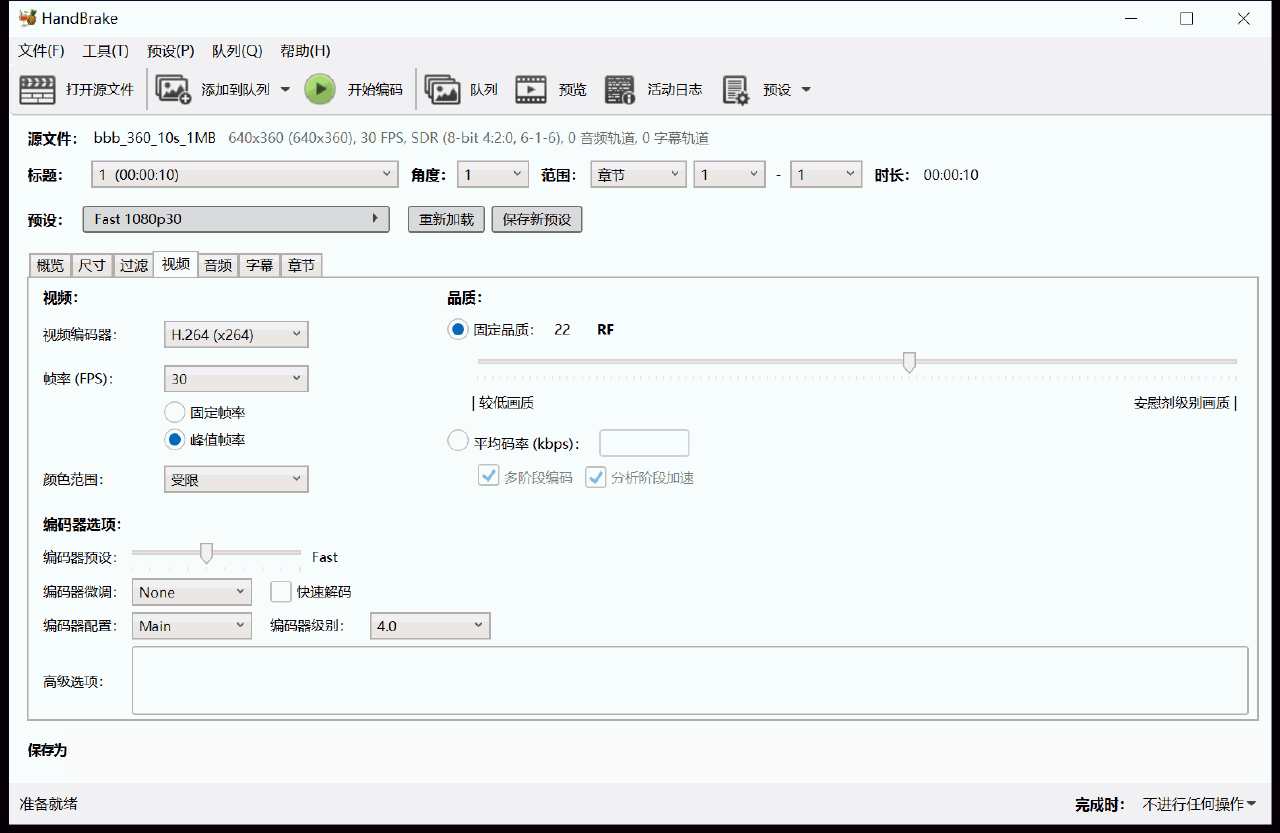Click the open source file clapperboard icon
Viewport: 1280px width, 833px height.
coord(37,90)
